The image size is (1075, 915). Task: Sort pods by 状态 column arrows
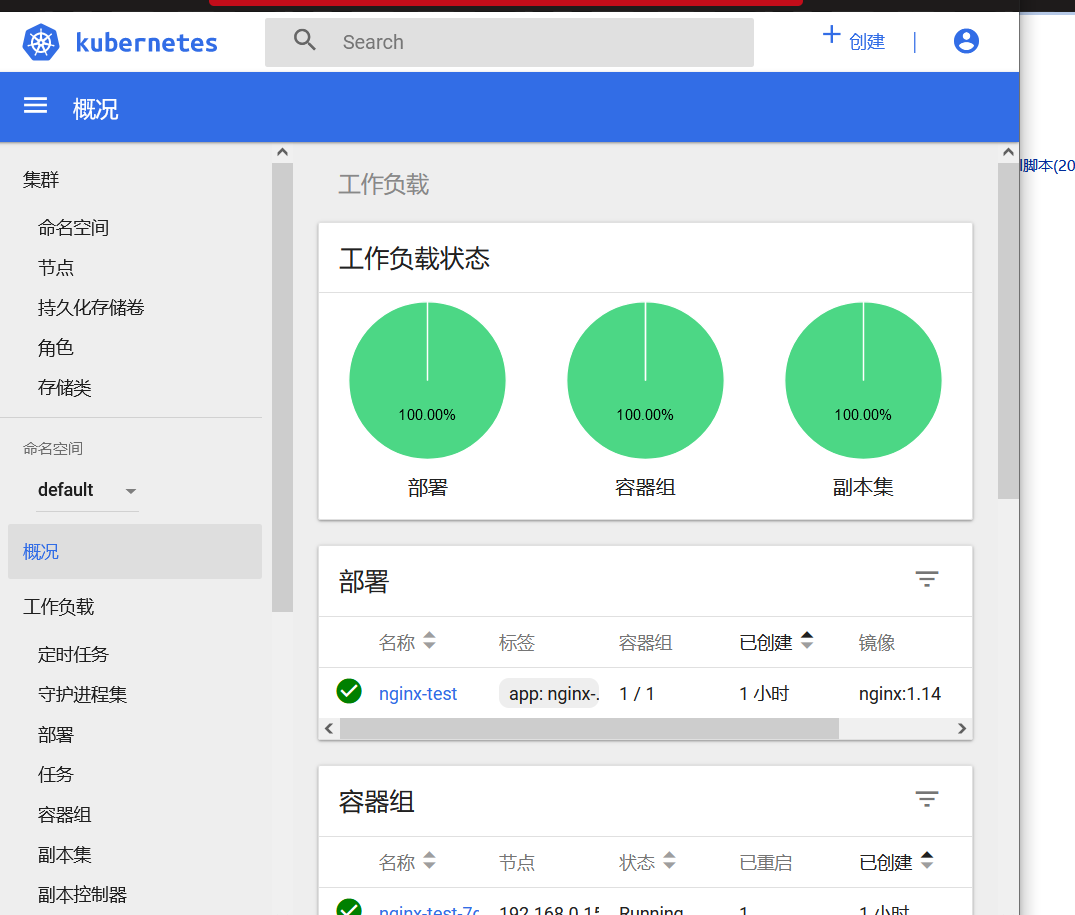pos(669,860)
